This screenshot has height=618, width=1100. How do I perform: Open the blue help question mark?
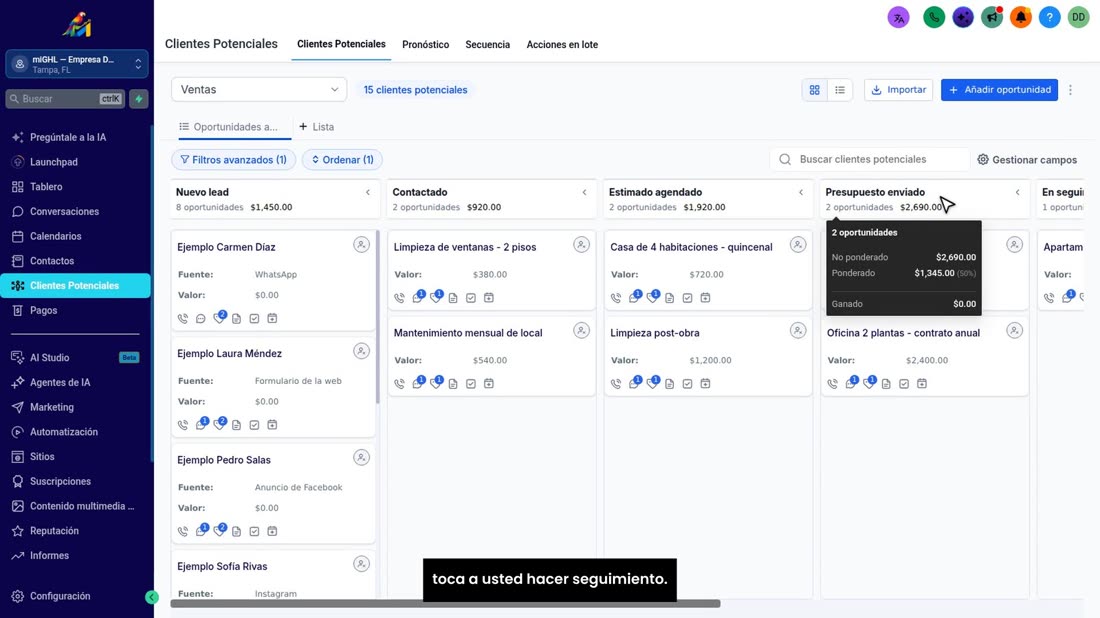pos(1049,18)
